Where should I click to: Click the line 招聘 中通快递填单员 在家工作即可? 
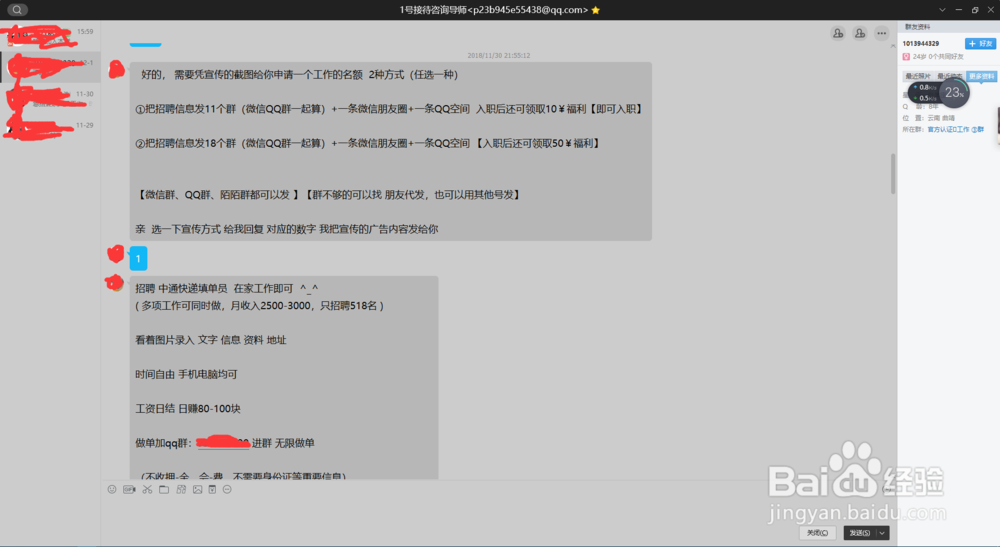tap(226, 288)
